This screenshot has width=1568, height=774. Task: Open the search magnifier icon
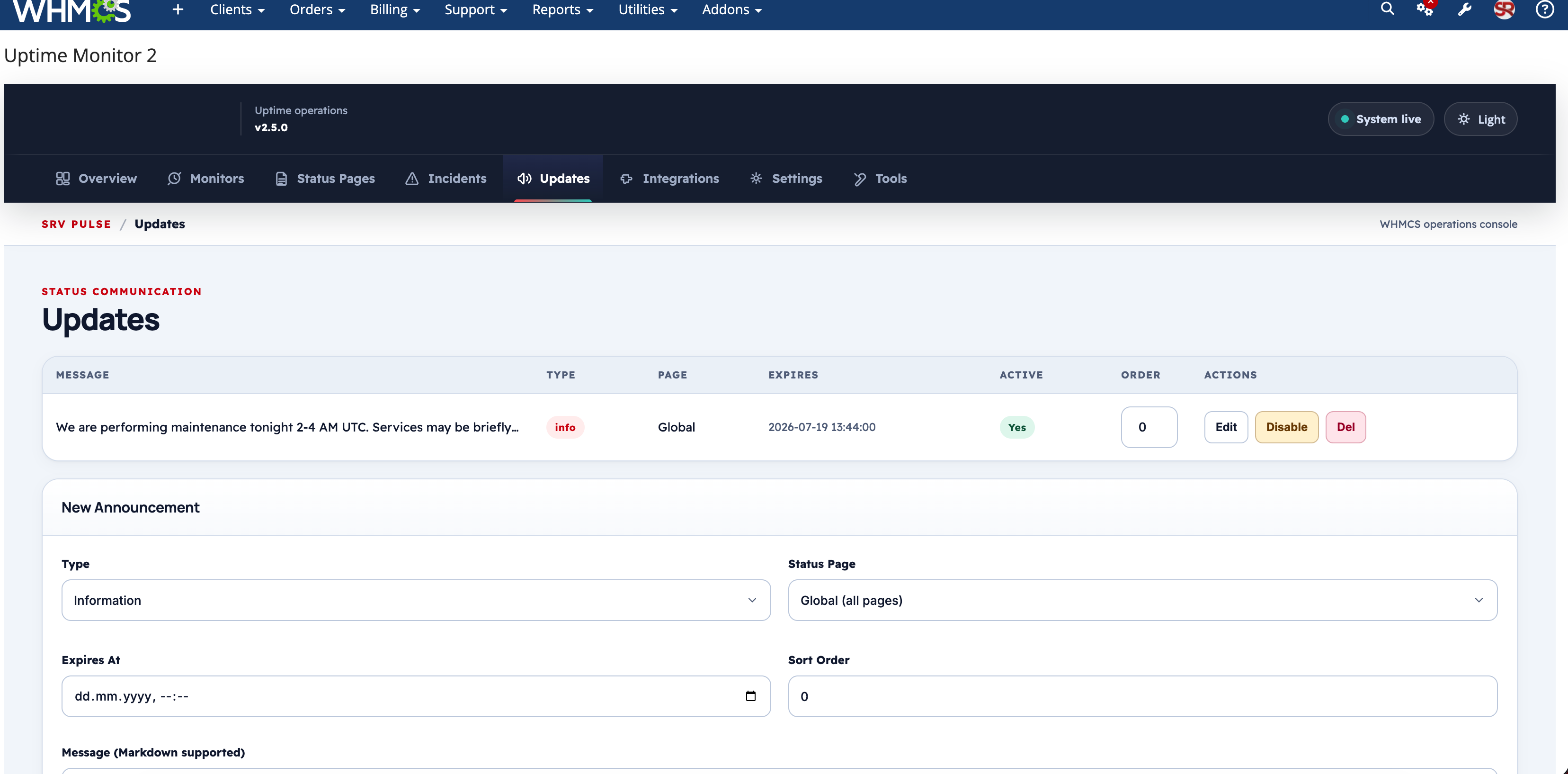(x=1387, y=9)
